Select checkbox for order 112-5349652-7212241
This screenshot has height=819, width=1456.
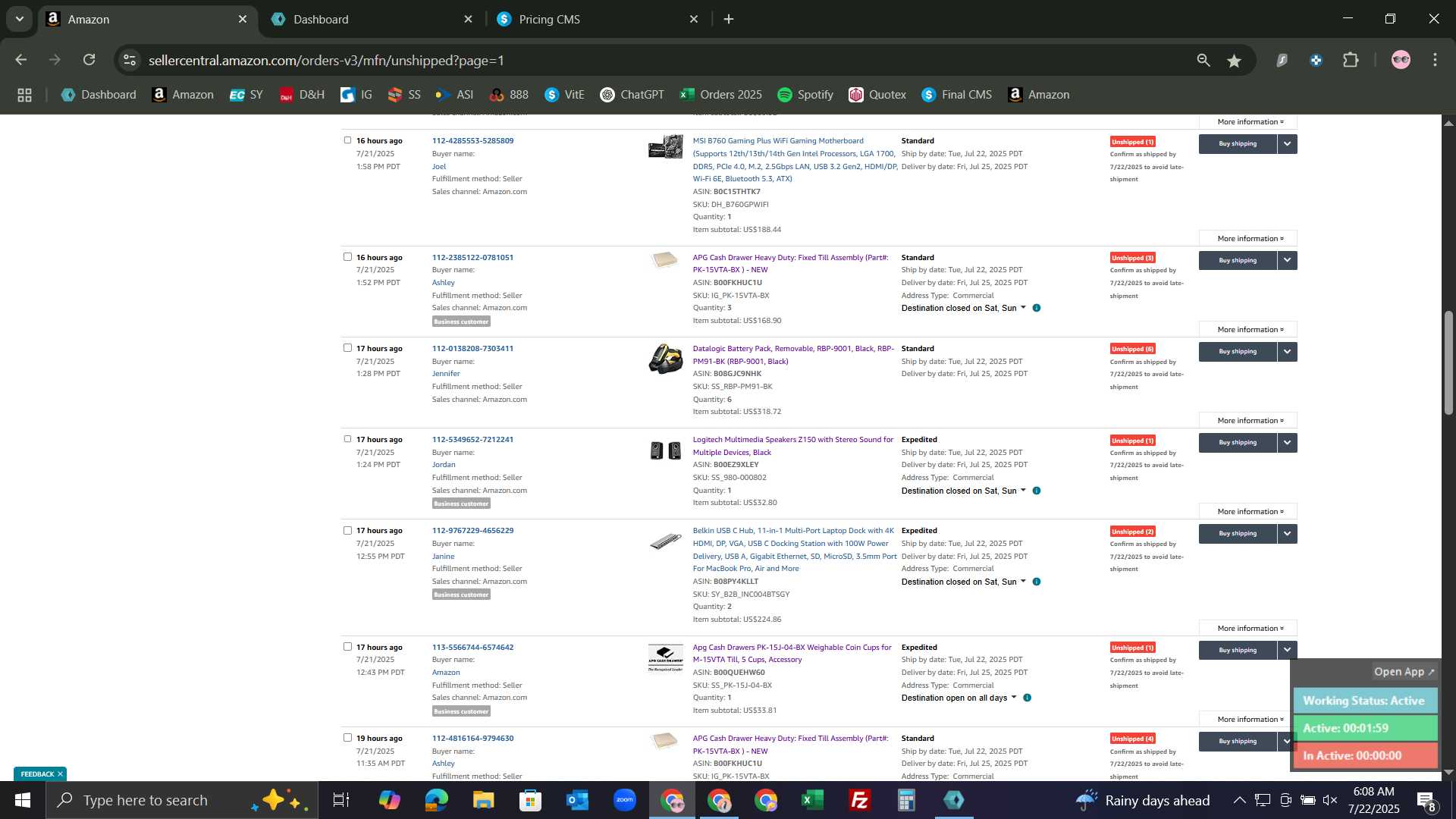347,438
